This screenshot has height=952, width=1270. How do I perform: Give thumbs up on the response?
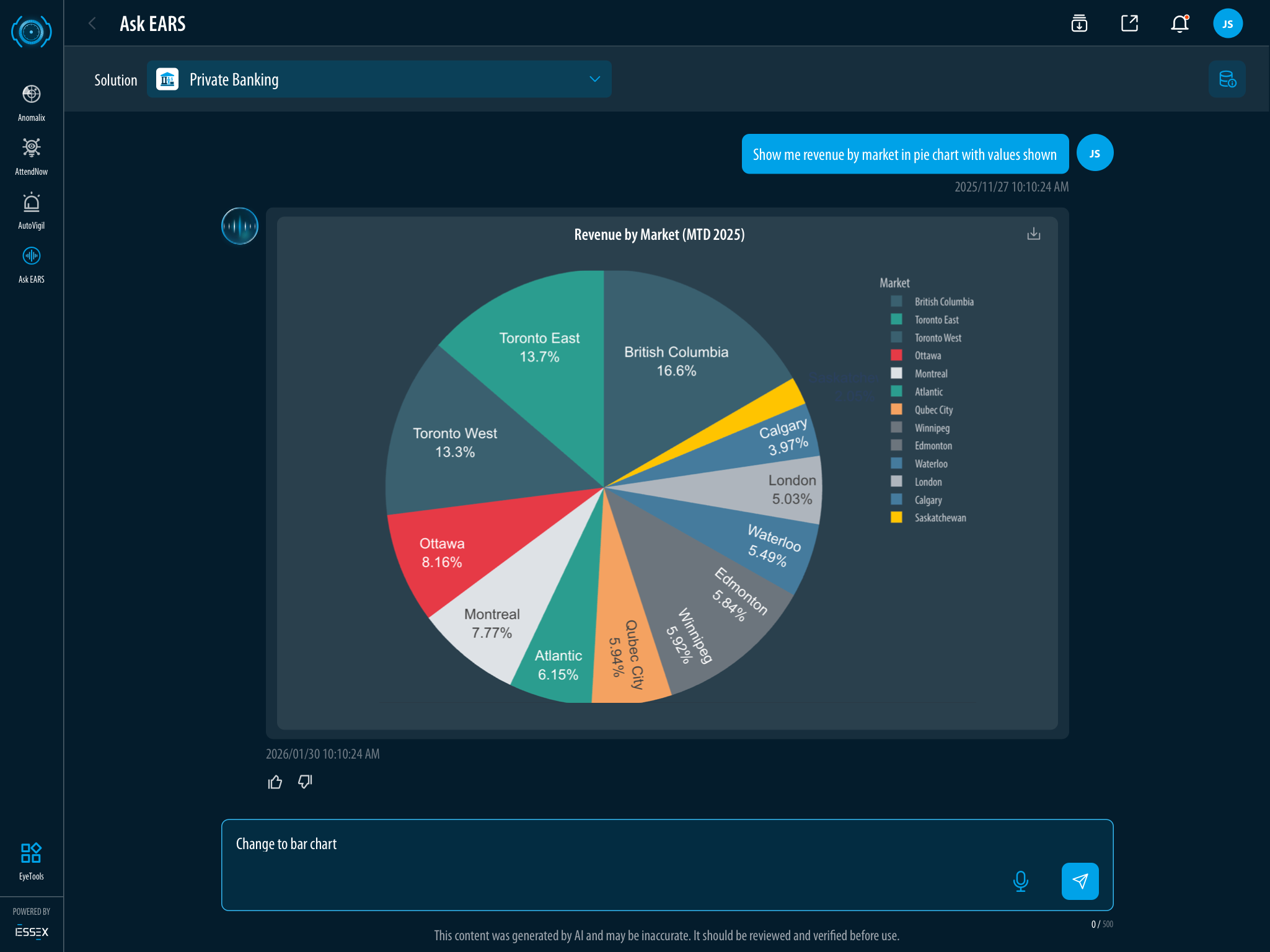(275, 782)
